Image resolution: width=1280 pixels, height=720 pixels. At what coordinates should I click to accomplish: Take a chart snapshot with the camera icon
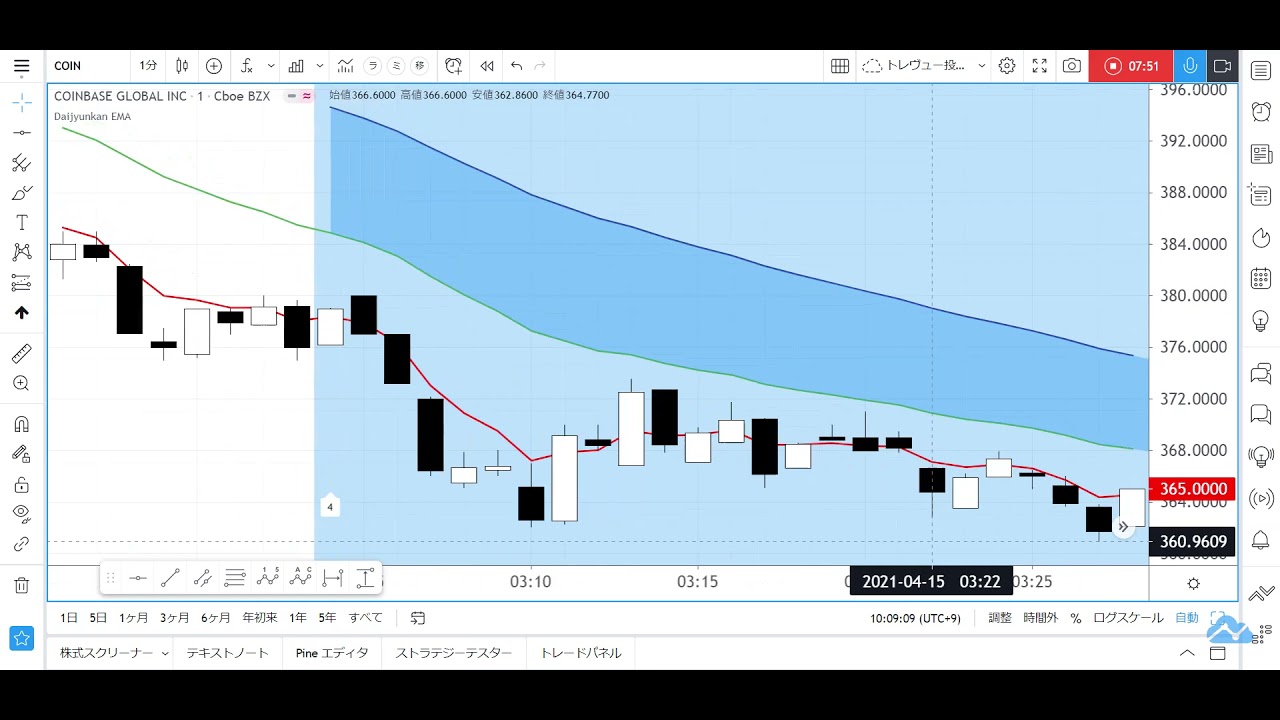coord(1072,66)
